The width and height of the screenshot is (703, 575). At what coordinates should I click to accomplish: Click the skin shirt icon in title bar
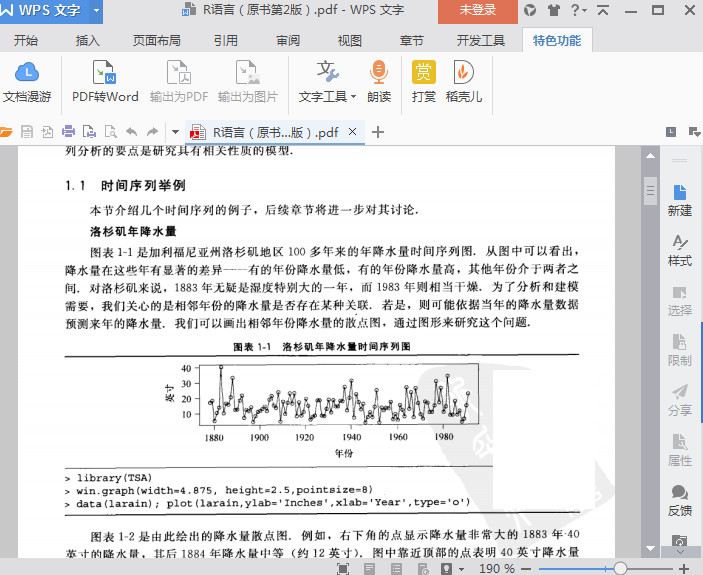coord(554,10)
